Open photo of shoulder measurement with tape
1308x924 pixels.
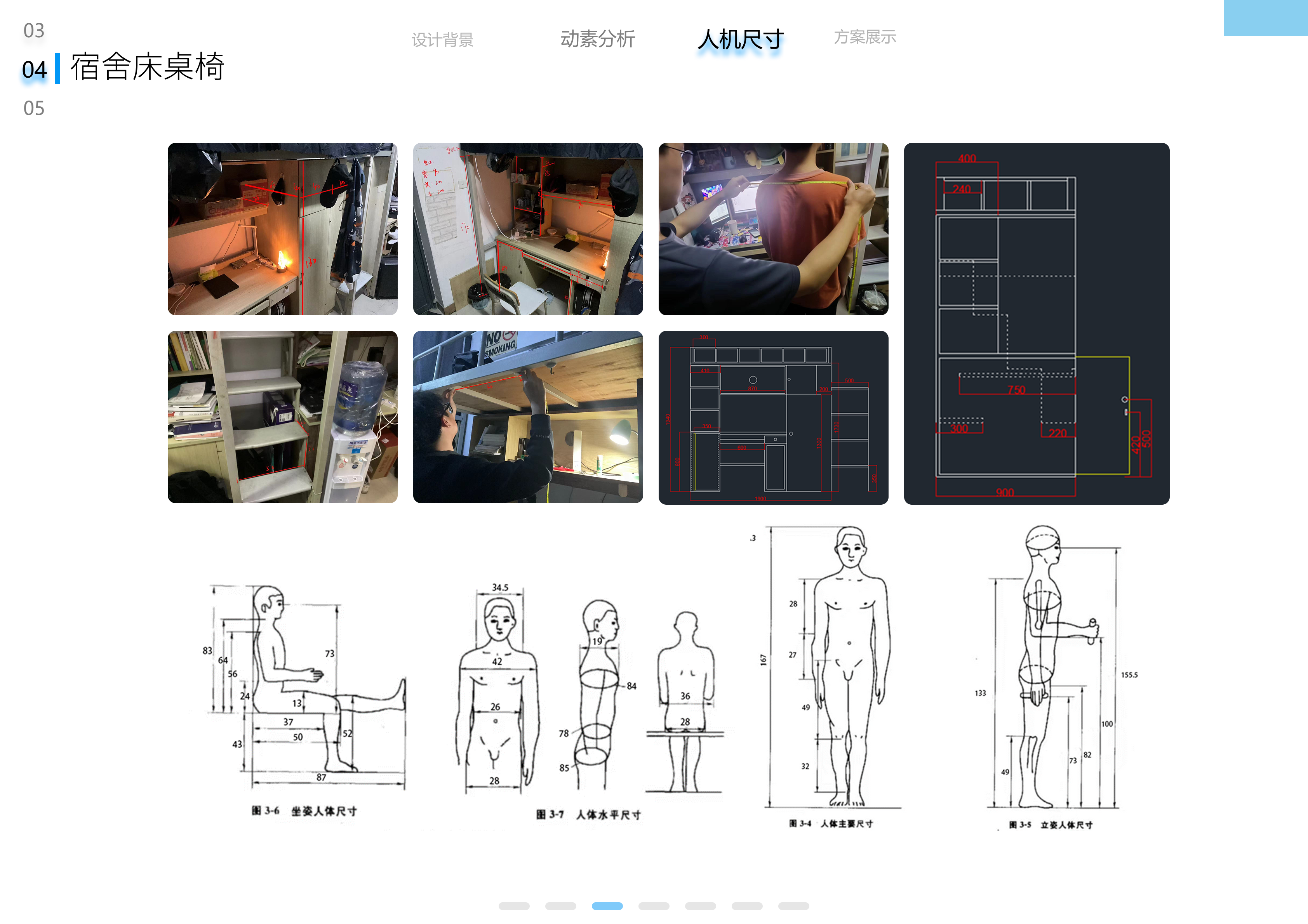pos(773,229)
